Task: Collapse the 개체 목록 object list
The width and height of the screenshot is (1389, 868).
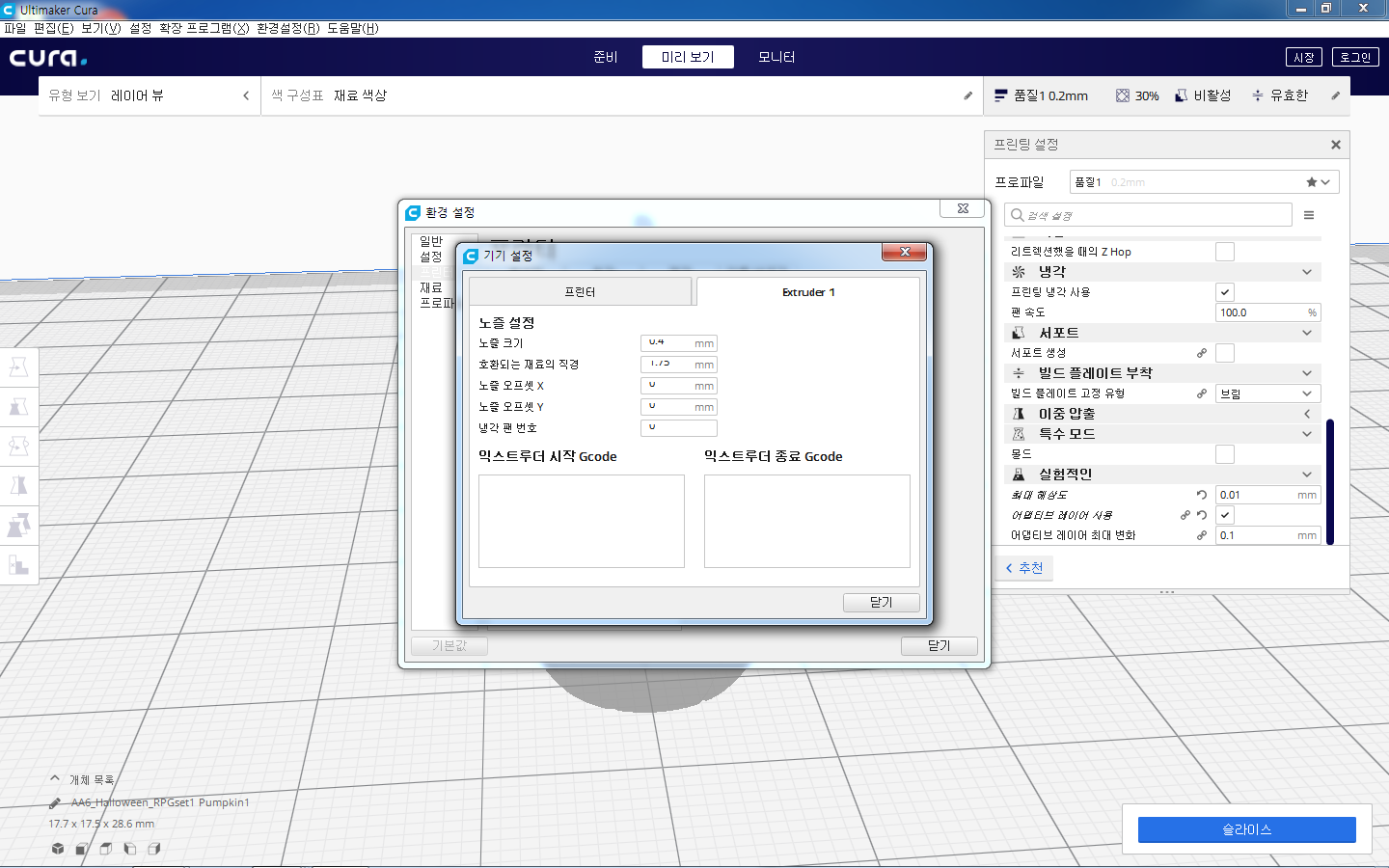Action: point(55,779)
